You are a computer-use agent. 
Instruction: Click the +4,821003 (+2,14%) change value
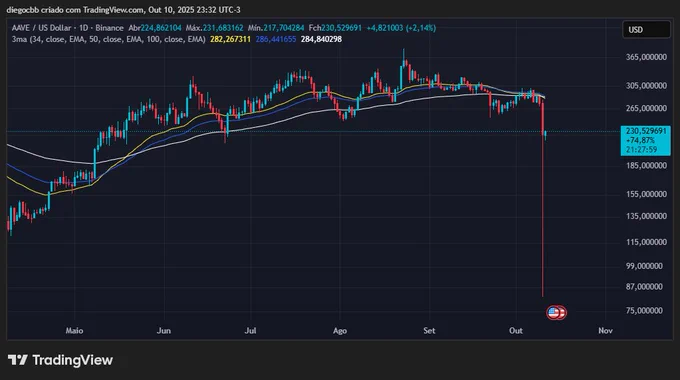point(401,28)
